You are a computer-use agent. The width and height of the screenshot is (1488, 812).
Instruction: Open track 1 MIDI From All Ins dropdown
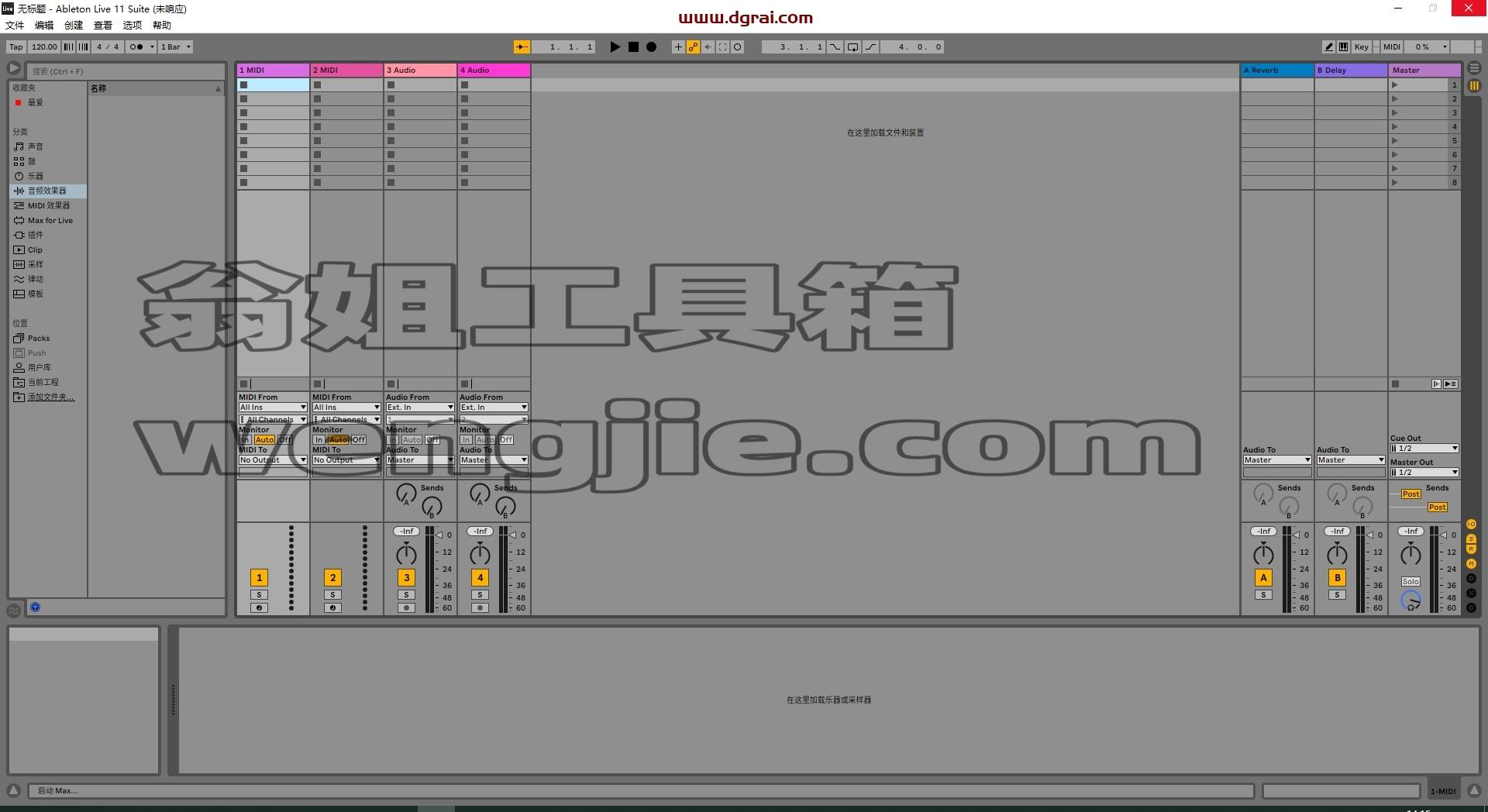pos(273,407)
